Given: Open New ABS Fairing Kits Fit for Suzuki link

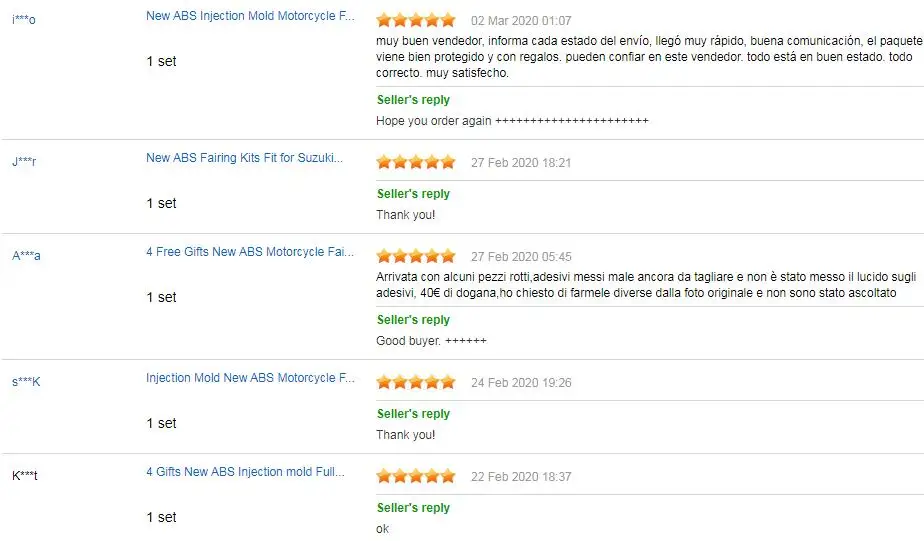Looking at the screenshot, I should 244,158.
